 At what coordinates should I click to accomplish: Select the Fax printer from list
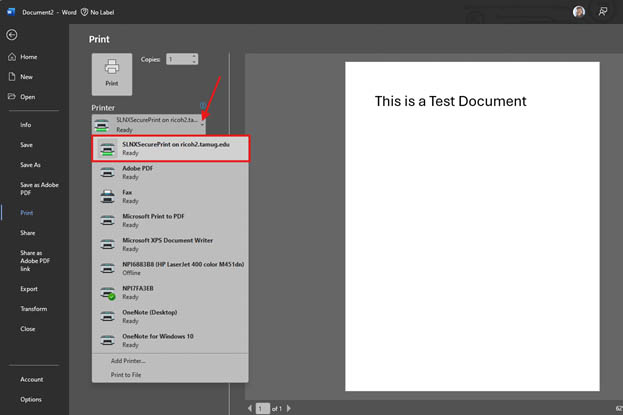(x=170, y=196)
